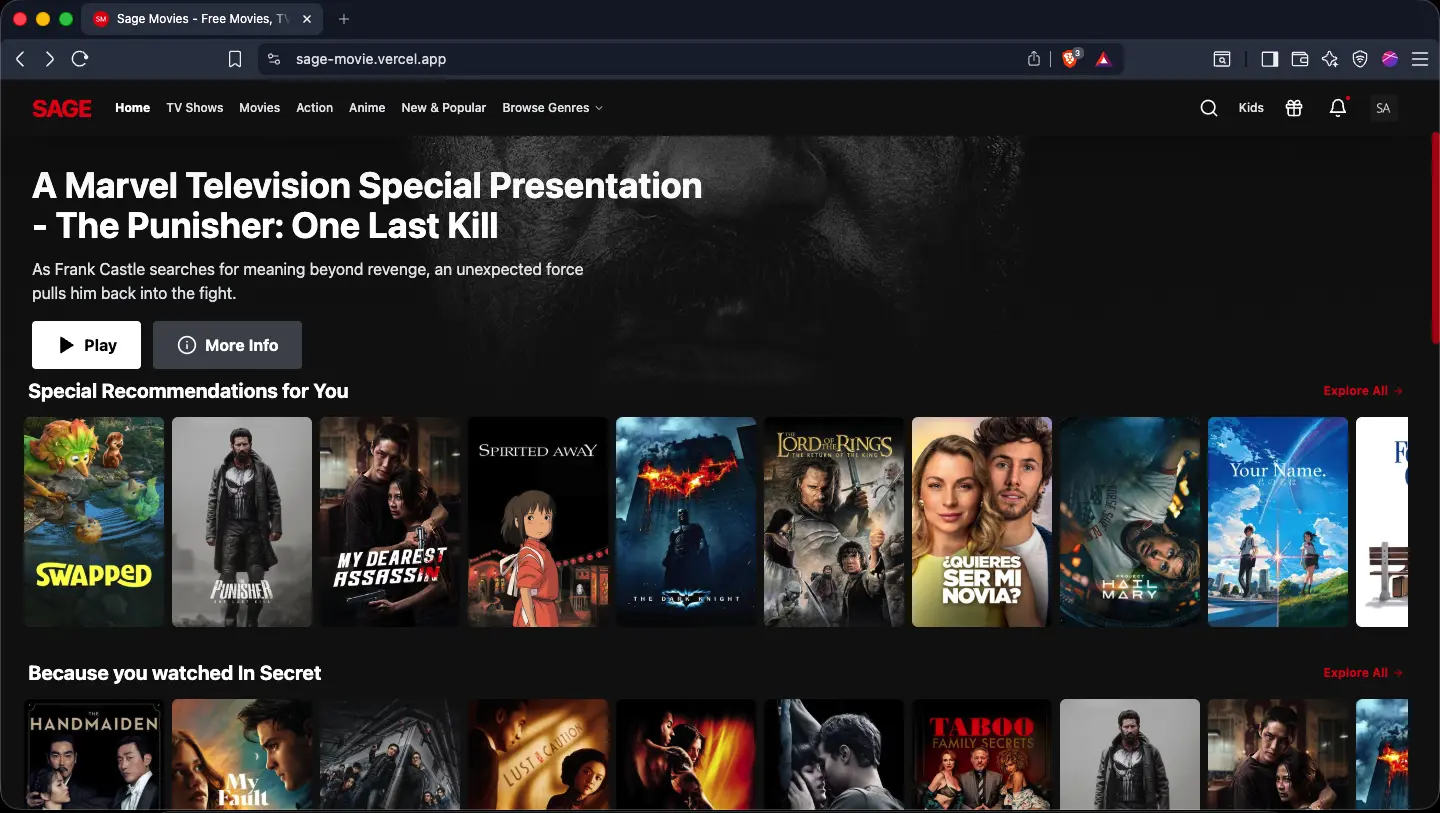The image size is (1440, 813).
Task: Select the Sage Movies browser tab
Action: tap(203, 19)
